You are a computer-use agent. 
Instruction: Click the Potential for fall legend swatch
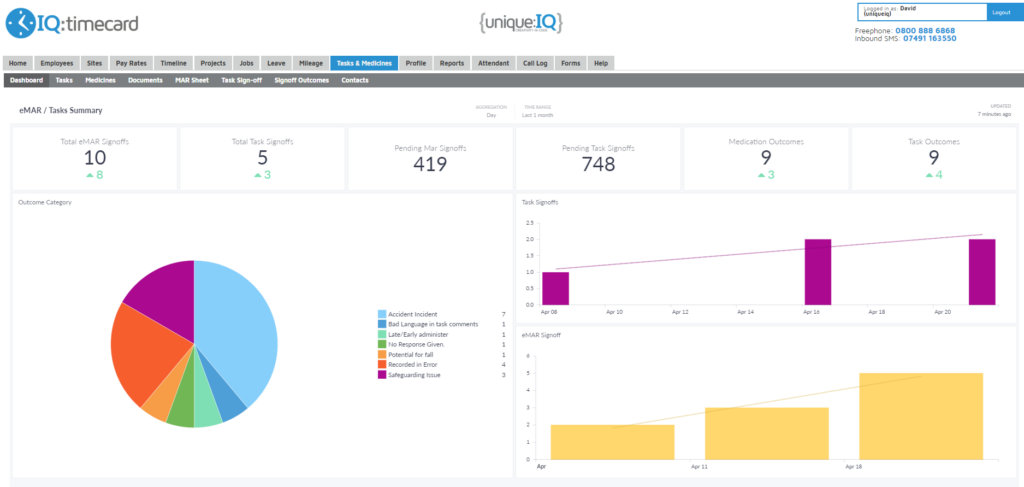coord(381,354)
